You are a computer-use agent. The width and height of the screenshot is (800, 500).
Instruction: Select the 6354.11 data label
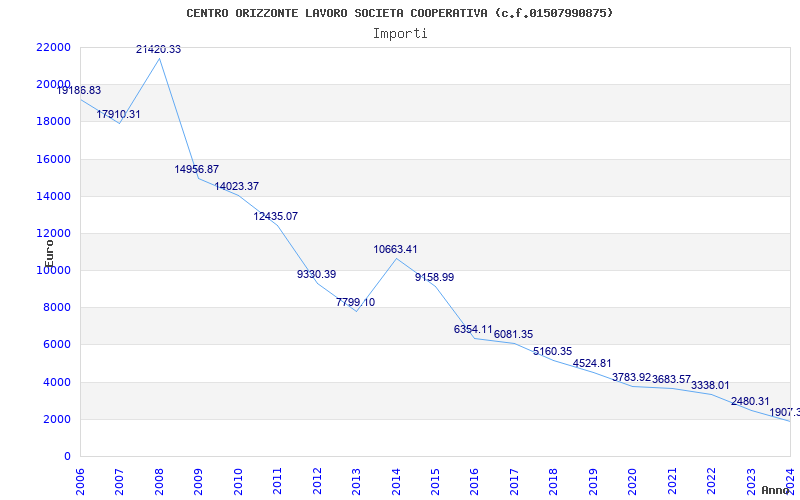point(473,330)
